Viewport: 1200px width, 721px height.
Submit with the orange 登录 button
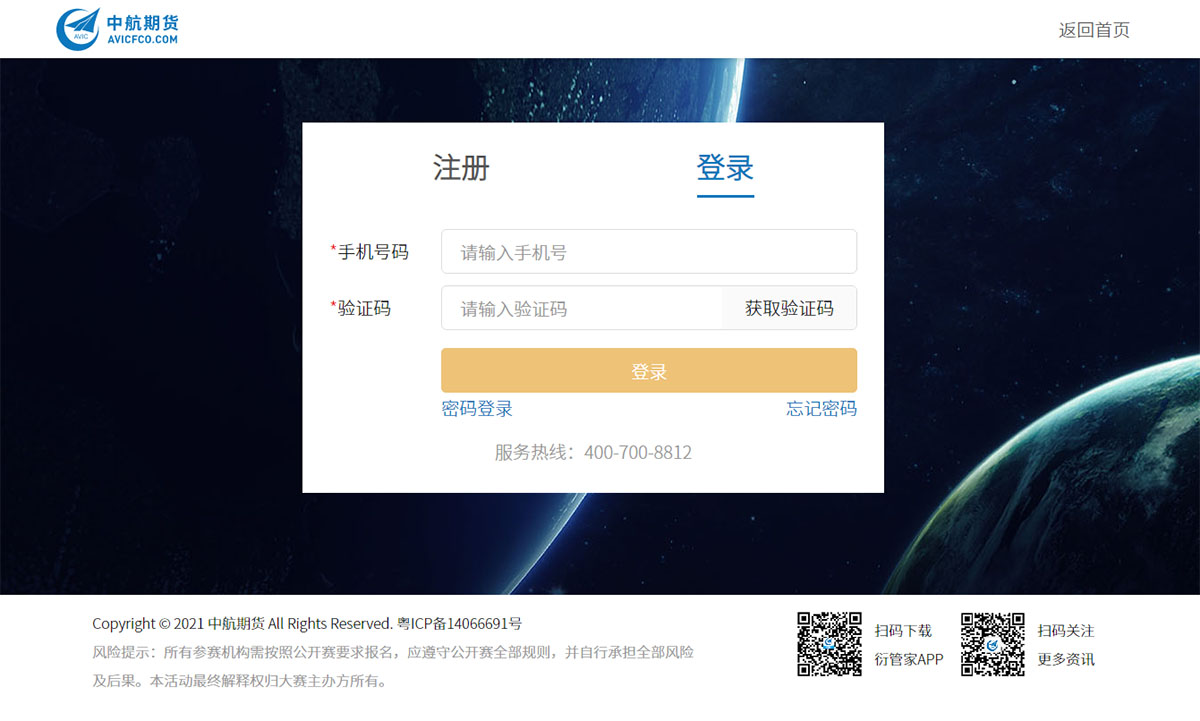click(649, 371)
